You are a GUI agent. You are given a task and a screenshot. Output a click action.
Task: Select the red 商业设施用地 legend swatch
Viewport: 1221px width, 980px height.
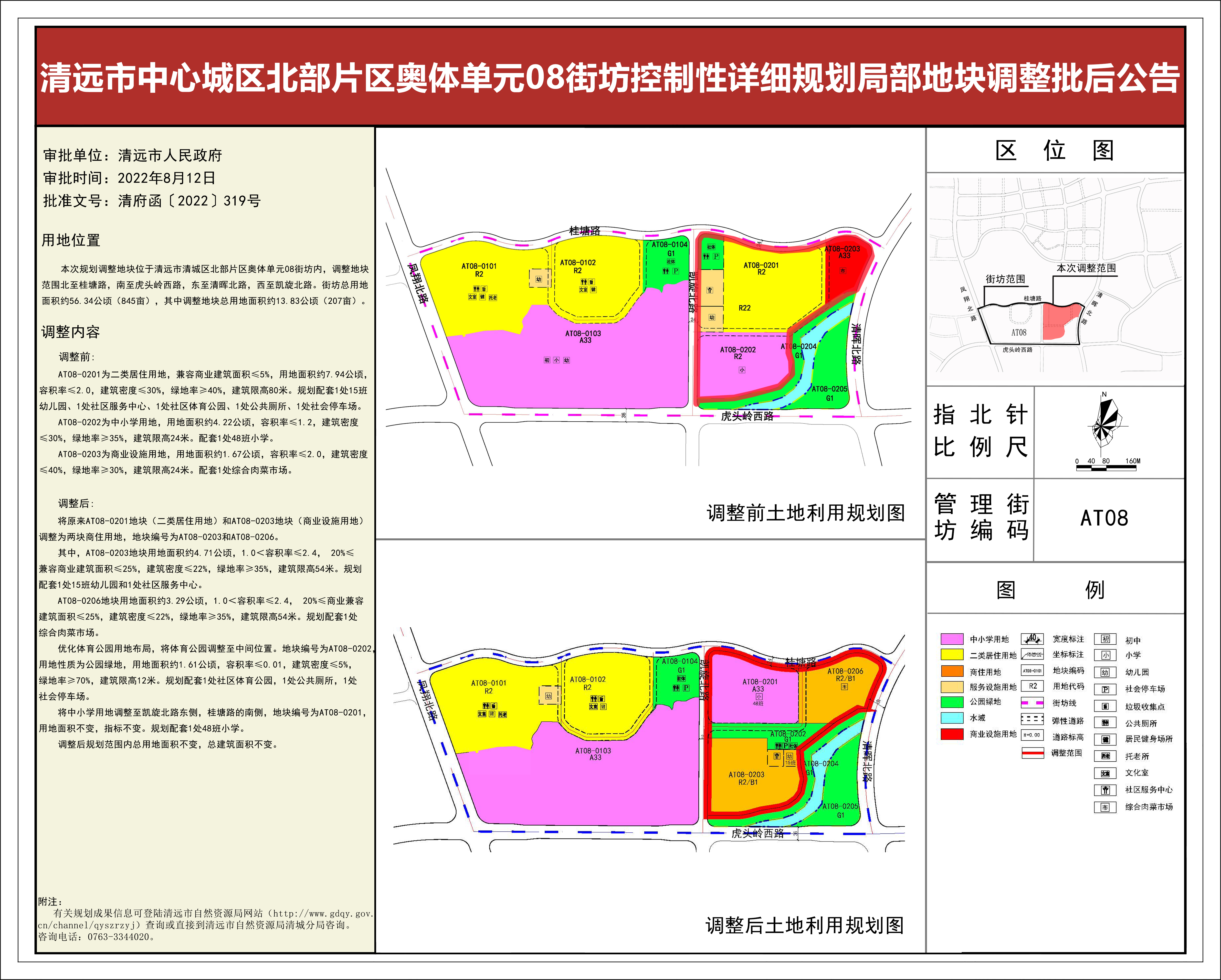[x=952, y=734]
